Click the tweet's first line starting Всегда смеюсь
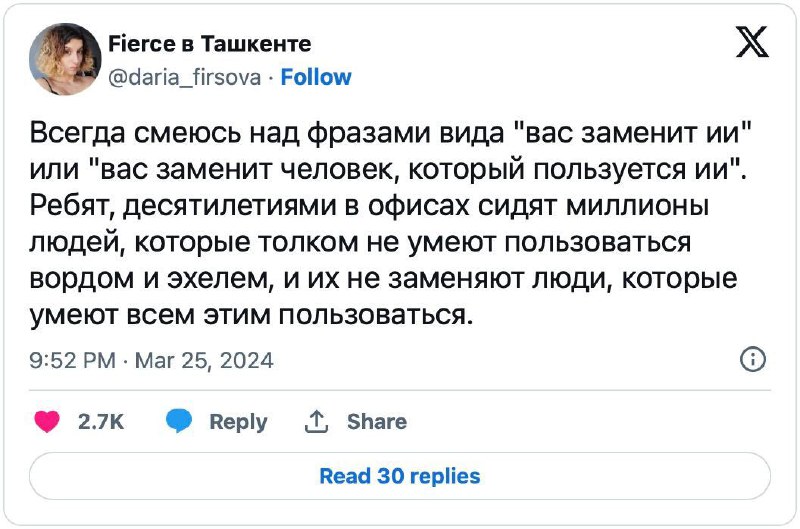 pyautogui.click(x=390, y=133)
